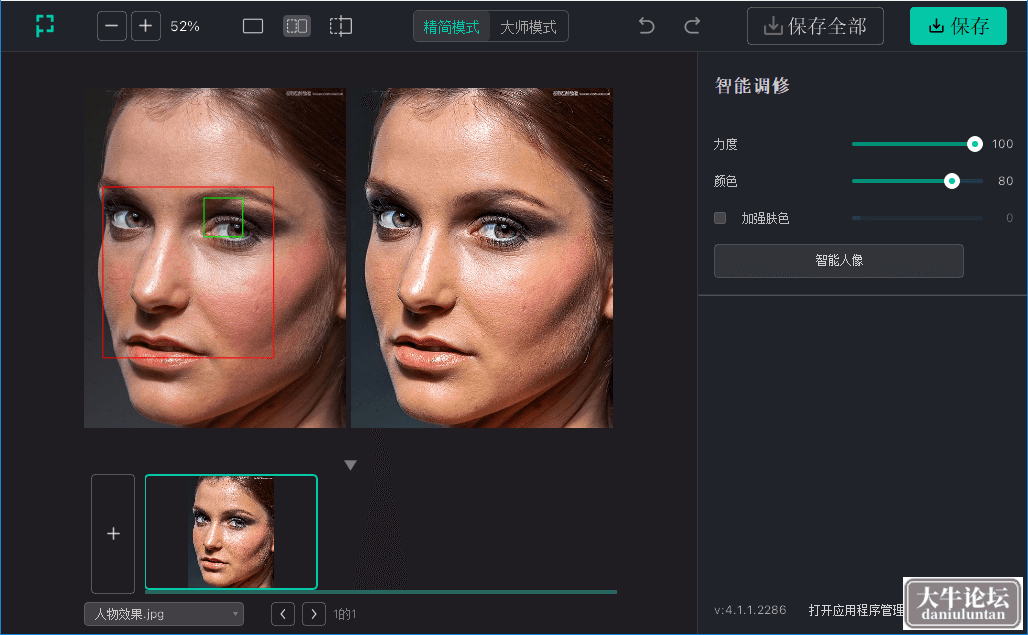Click the version text v:4.1.1.2286

(x=750, y=610)
